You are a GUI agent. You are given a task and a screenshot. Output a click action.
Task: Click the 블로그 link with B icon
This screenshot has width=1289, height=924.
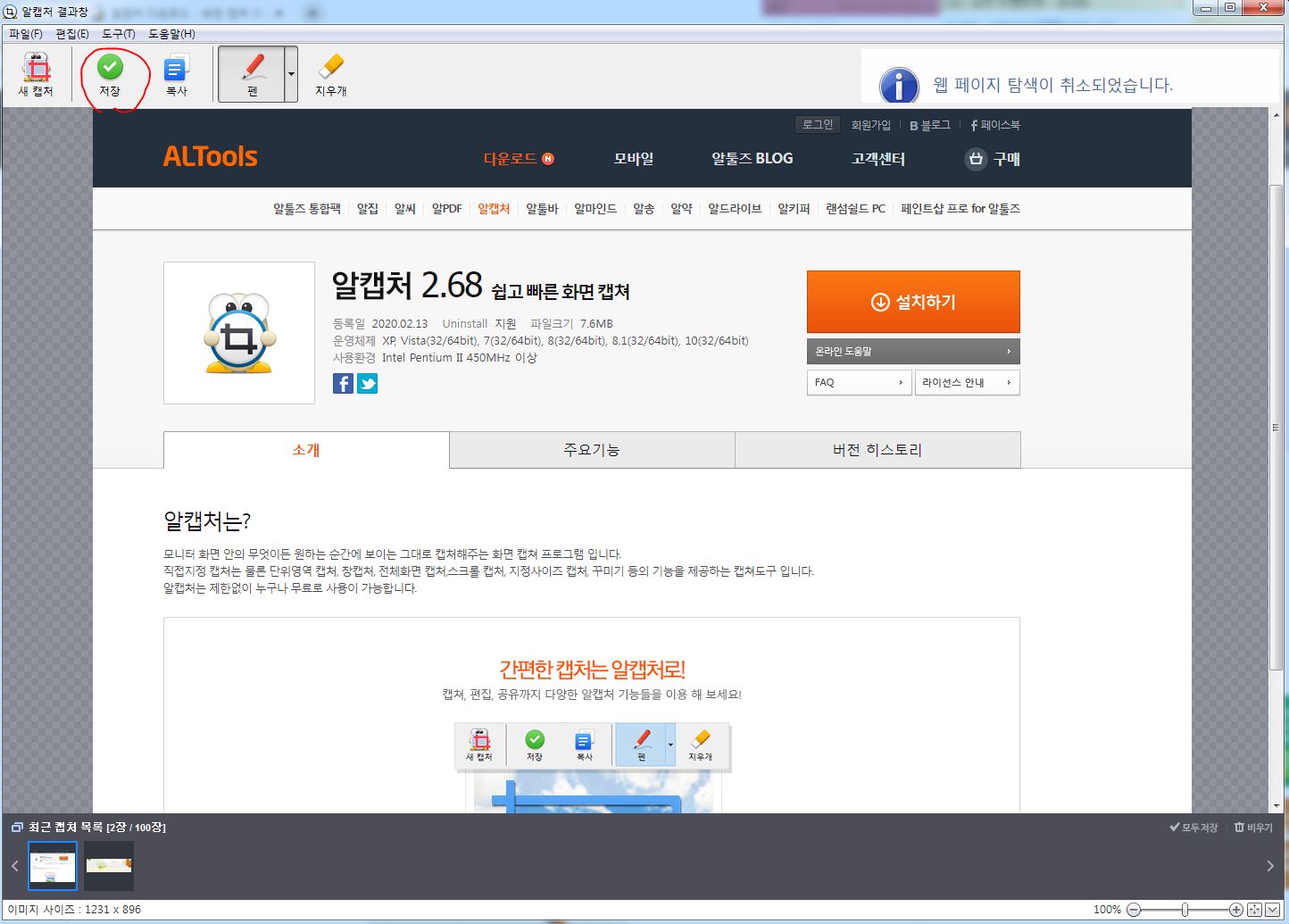[x=929, y=125]
